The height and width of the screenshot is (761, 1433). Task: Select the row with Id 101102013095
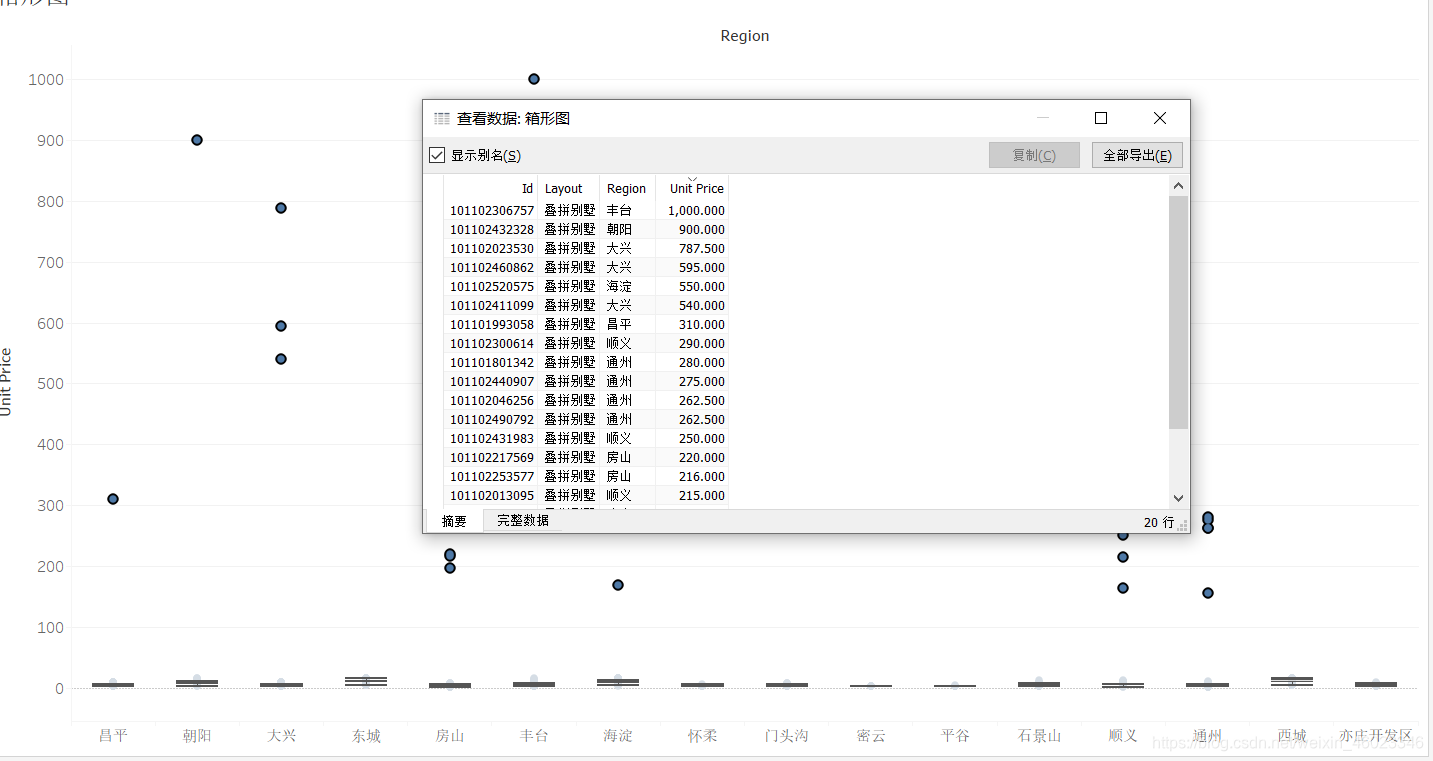[x=586, y=495]
